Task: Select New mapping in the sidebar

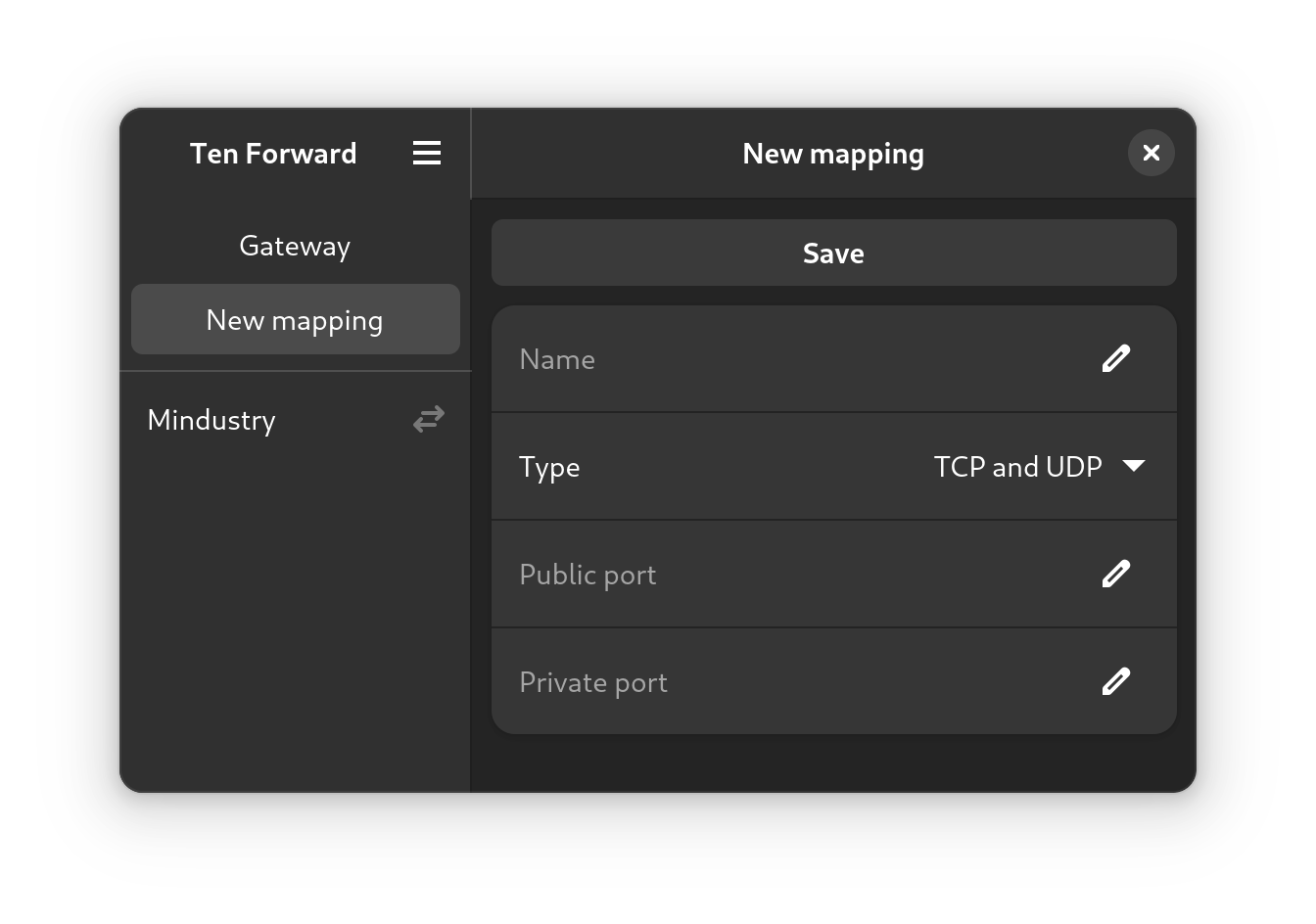Action: [295, 320]
